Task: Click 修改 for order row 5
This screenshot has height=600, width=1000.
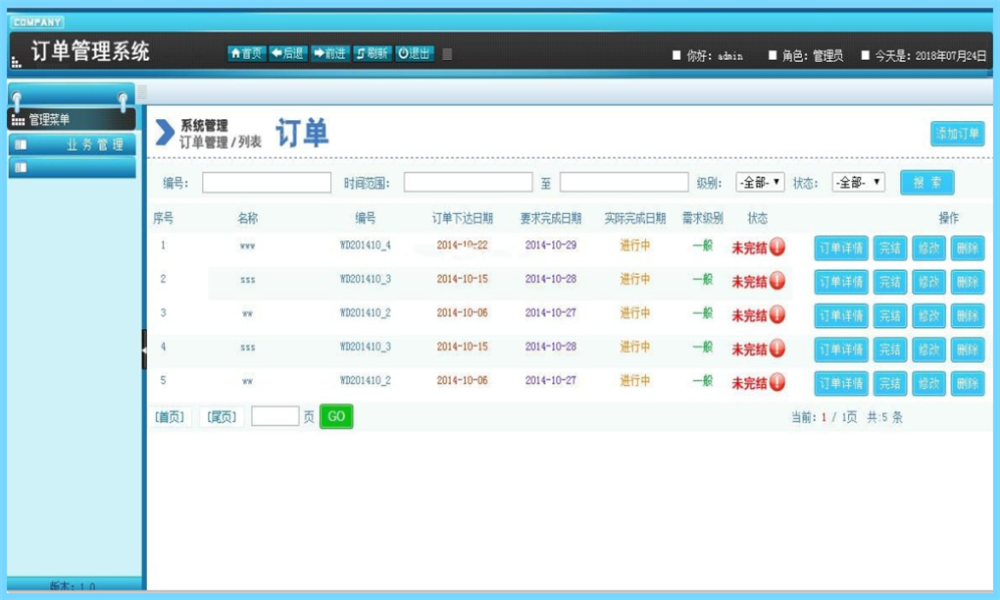Action: [x=929, y=383]
